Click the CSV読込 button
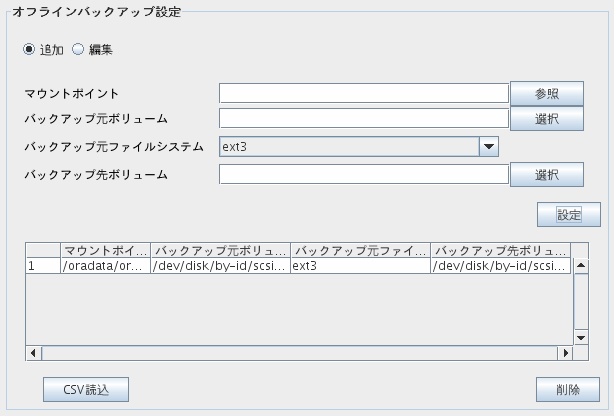The image size is (614, 416). 86,390
